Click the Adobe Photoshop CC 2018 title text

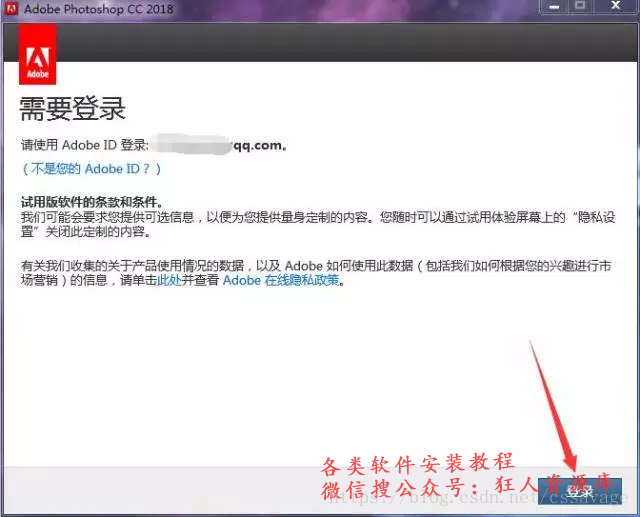pyautogui.click(x=98, y=9)
